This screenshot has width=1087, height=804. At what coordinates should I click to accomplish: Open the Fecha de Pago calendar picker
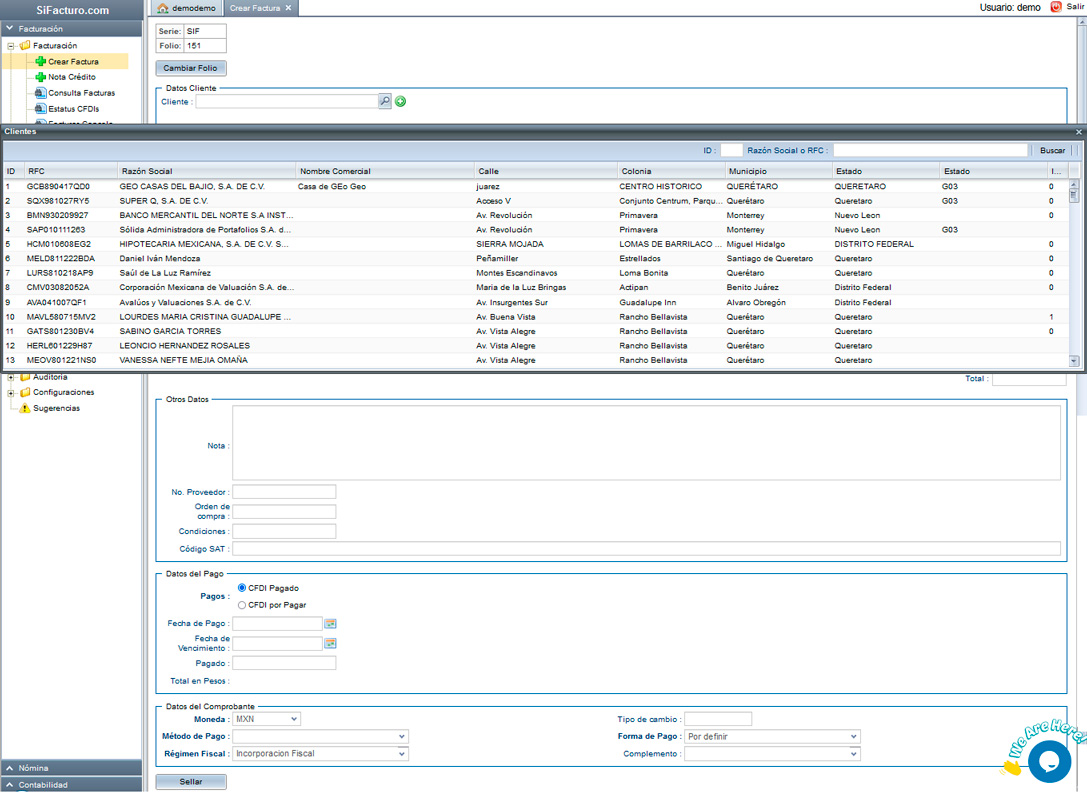[x=331, y=624]
